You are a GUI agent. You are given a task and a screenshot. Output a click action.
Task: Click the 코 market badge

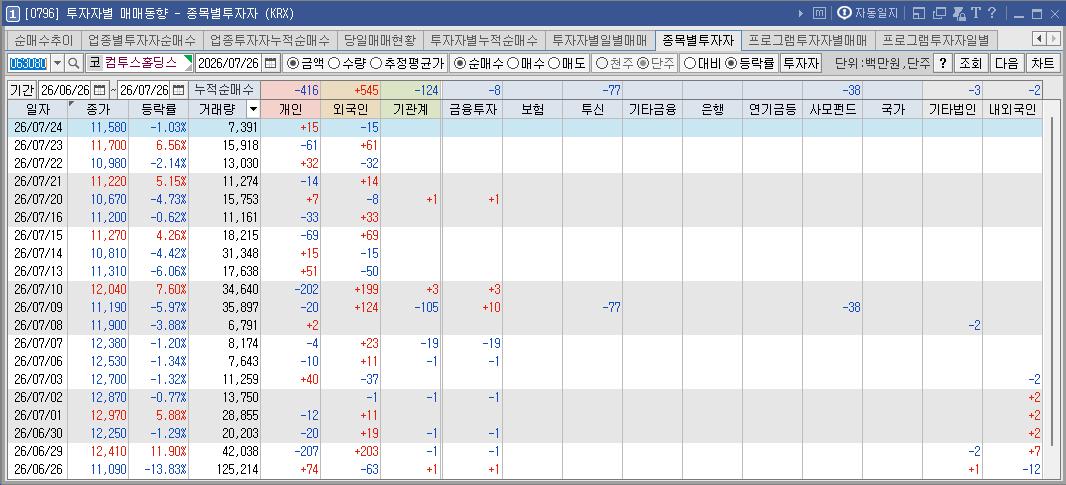[x=94, y=63]
